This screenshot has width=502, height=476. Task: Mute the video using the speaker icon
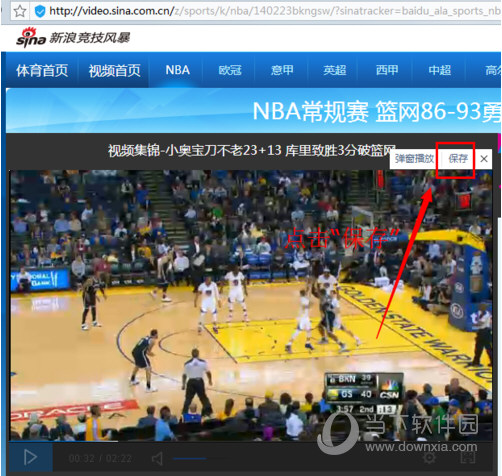point(157,459)
